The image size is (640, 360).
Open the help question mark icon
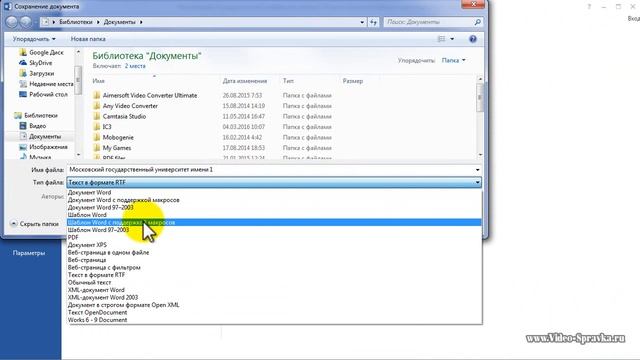[473, 39]
